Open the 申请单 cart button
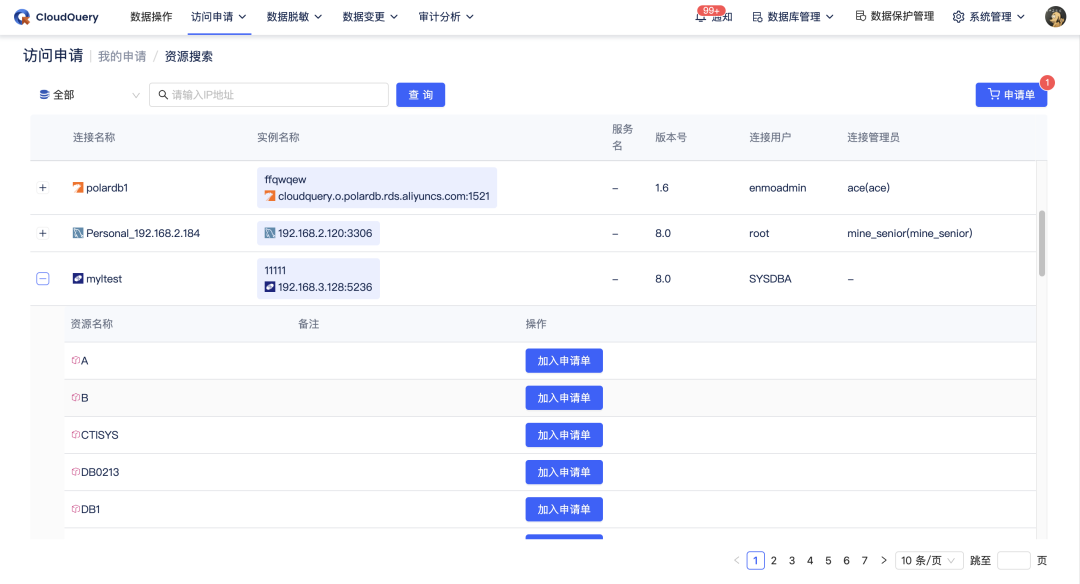Viewport: 1080px width, 584px height. coord(1011,94)
